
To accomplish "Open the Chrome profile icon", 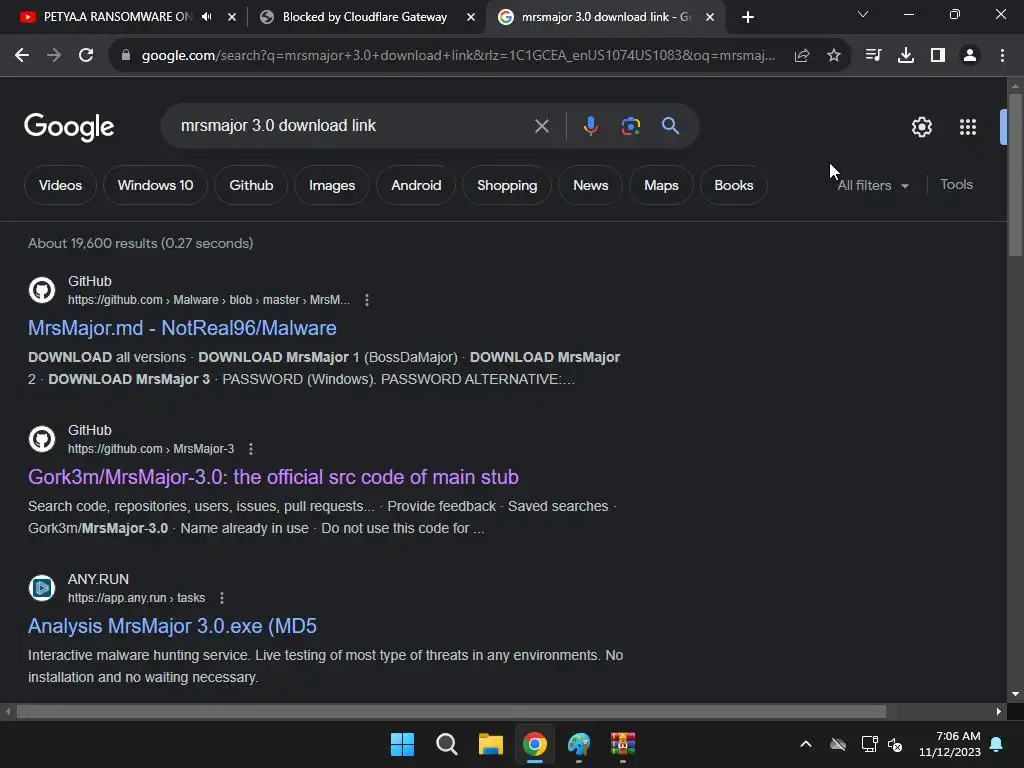I will click(x=970, y=56).
